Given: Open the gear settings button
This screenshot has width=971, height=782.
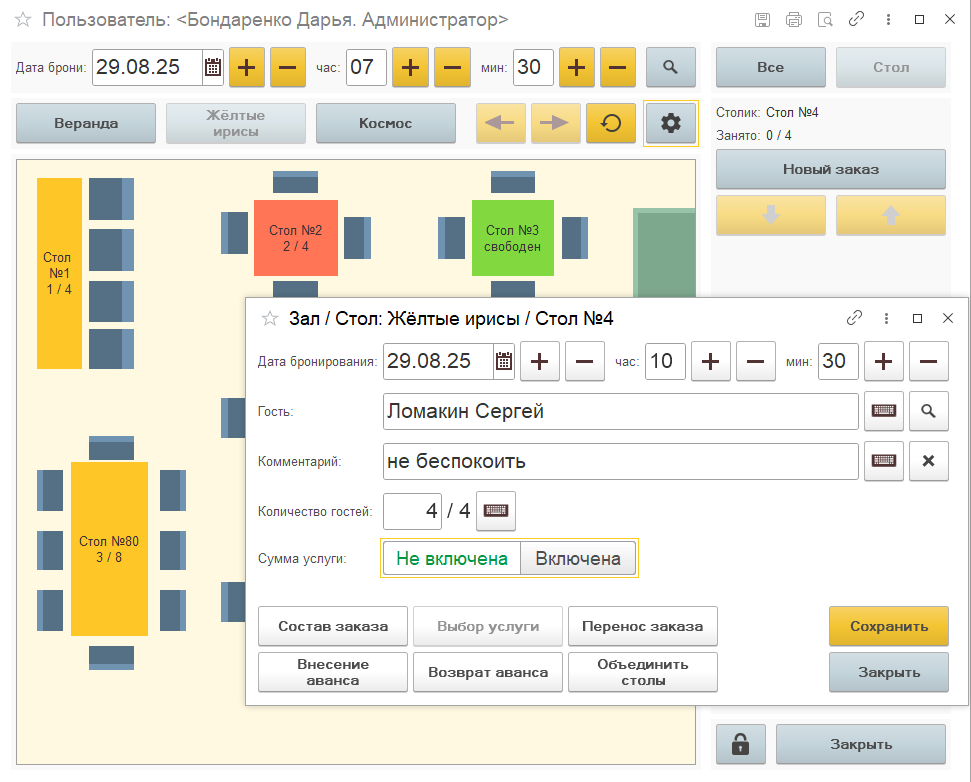Looking at the screenshot, I should coord(670,123).
